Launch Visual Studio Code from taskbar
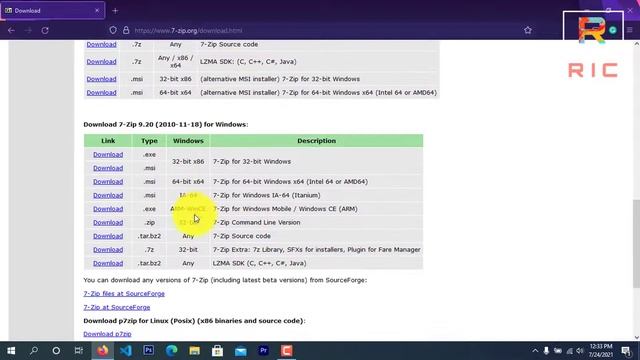The width and height of the screenshot is (640, 360). point(126,351)
